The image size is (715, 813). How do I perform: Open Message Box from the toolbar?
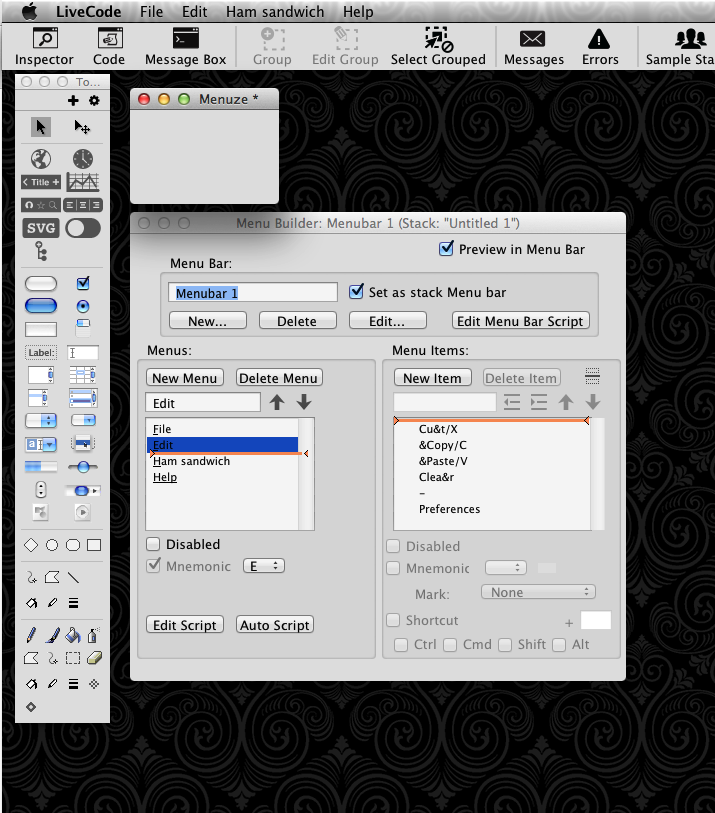(x=185, y=47)
